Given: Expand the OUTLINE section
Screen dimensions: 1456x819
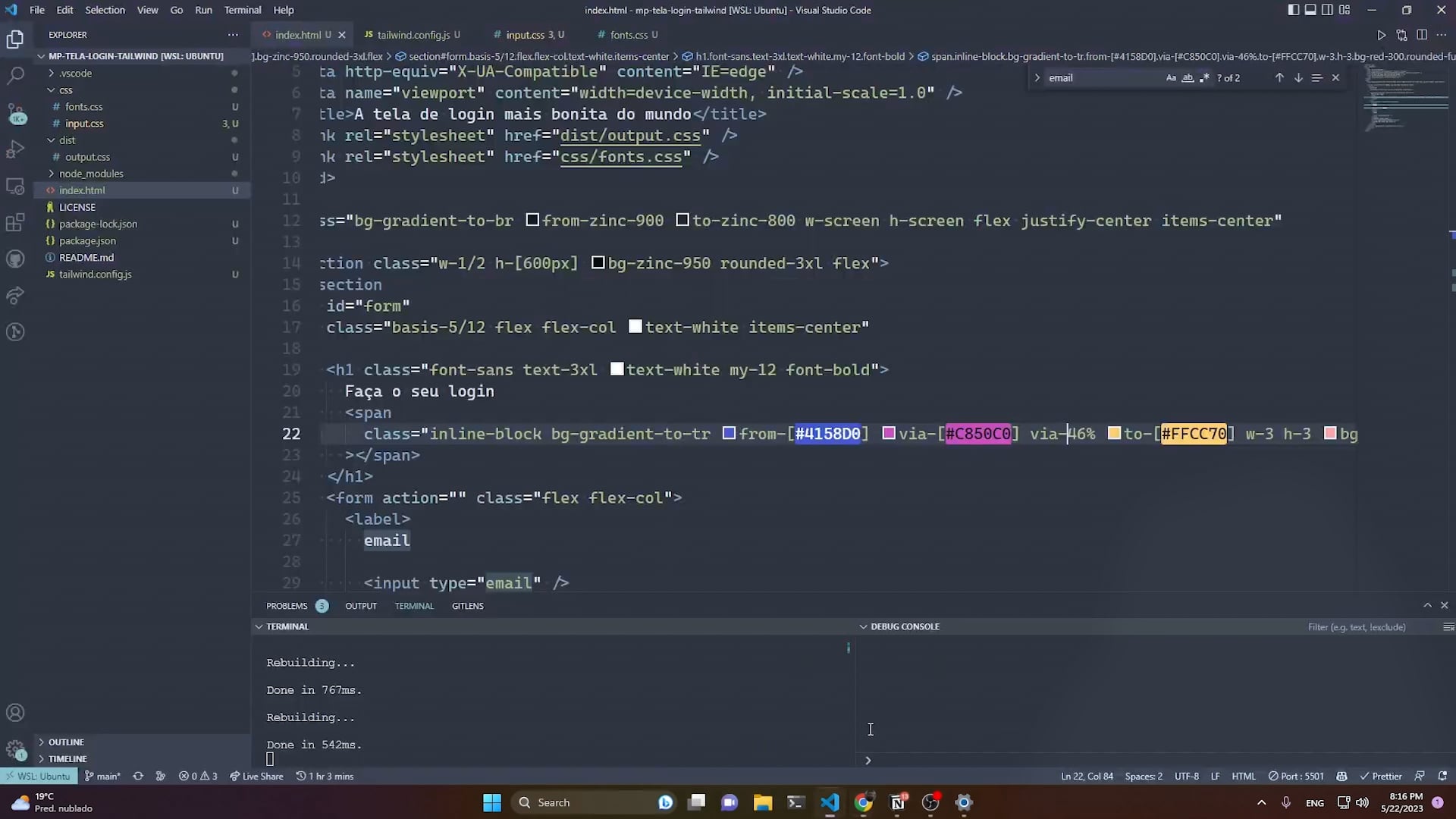Looking at the screenshot, I should pos(66,742).
